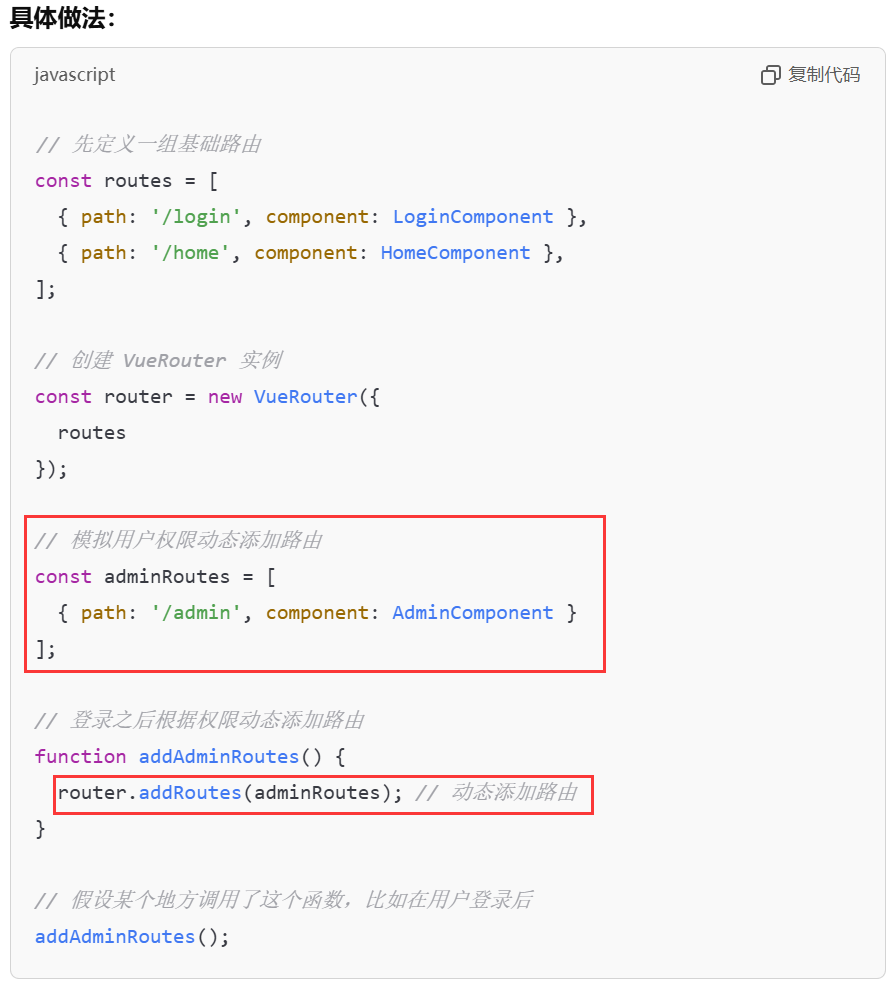Click the '/home' path string

pos(190,252)
